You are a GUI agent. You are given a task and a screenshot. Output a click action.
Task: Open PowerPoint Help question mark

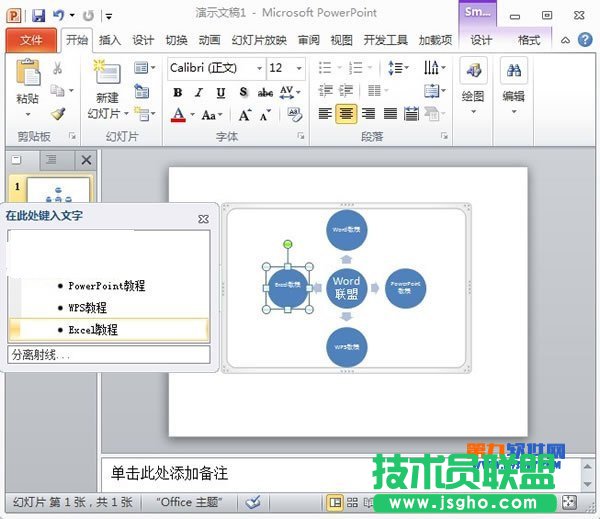point(585,40)
